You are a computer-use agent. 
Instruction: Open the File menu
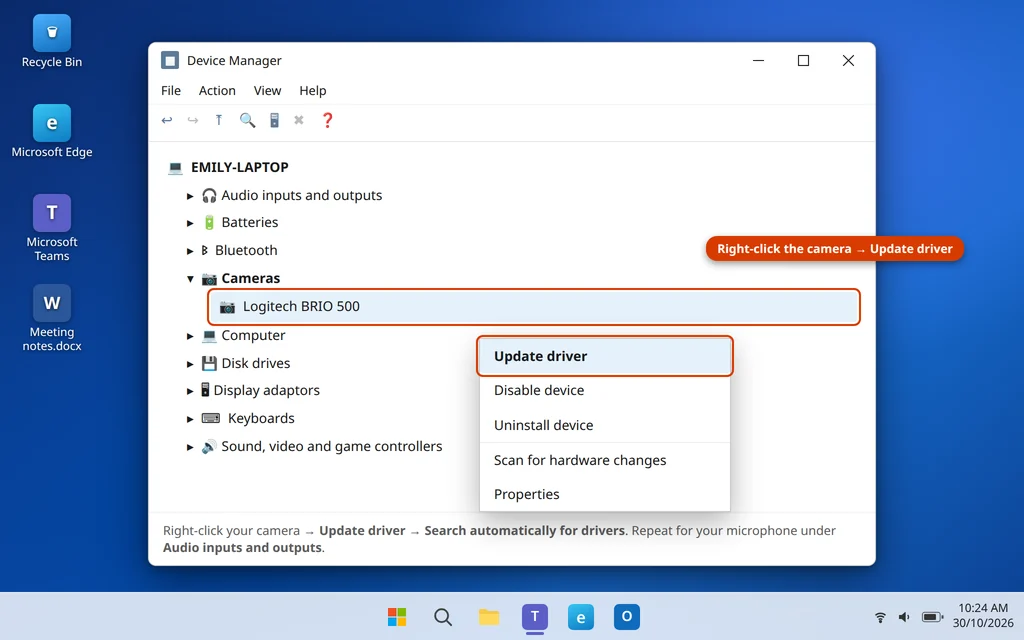click(x=170, y=91)
